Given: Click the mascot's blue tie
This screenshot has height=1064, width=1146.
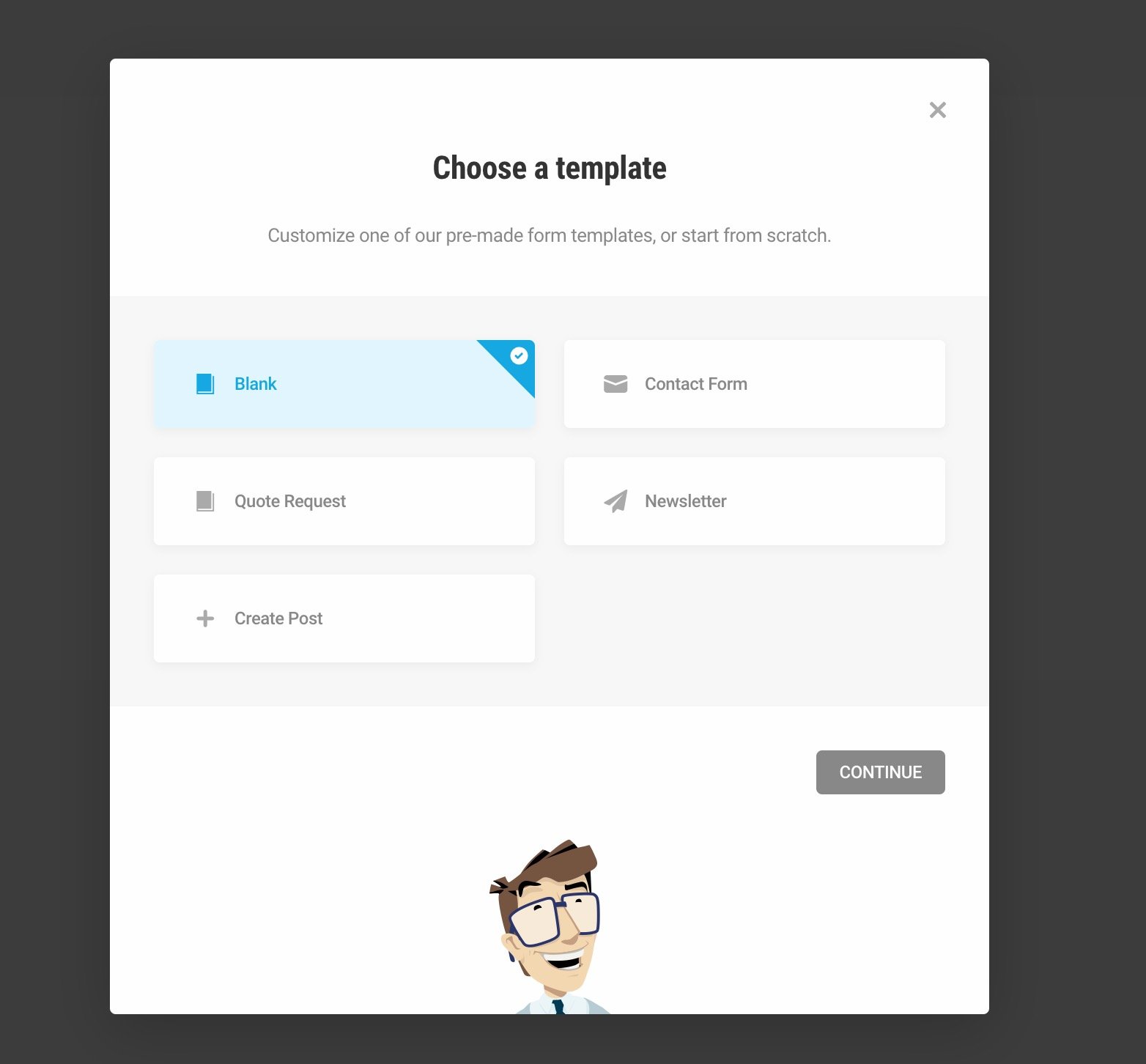Looking at the screenshot, I should tap(558, 1007).
